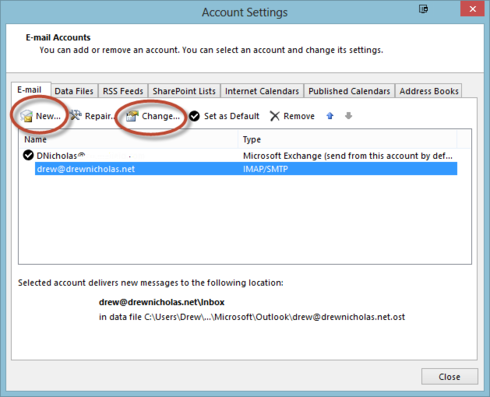Open the Internet Calendars tab
The width and height of the screenshot is (490, 397).
pos(262,91)
